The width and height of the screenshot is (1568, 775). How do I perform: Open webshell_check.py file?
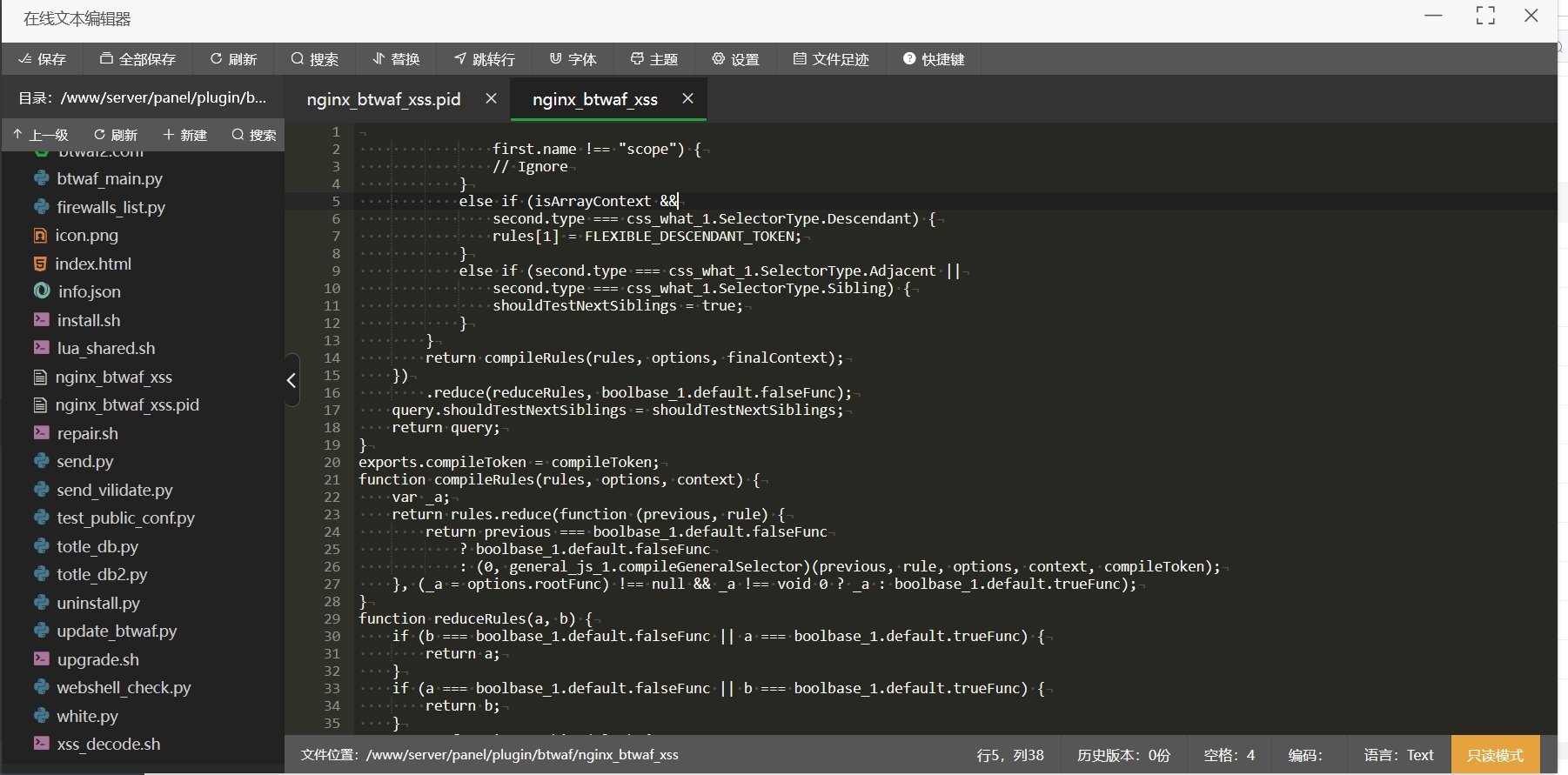point(124,687)
